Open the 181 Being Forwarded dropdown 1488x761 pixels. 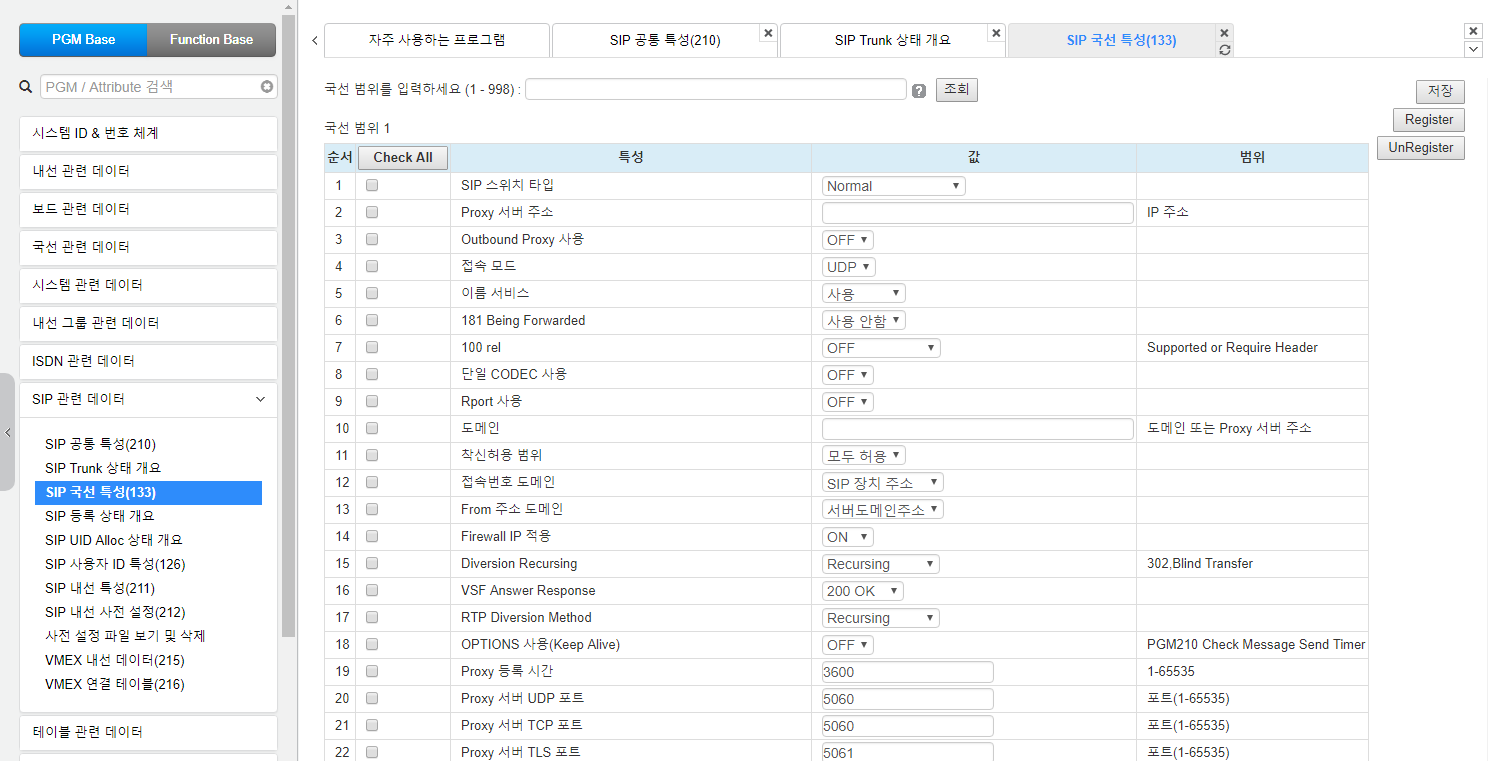(x=864, y=321)
